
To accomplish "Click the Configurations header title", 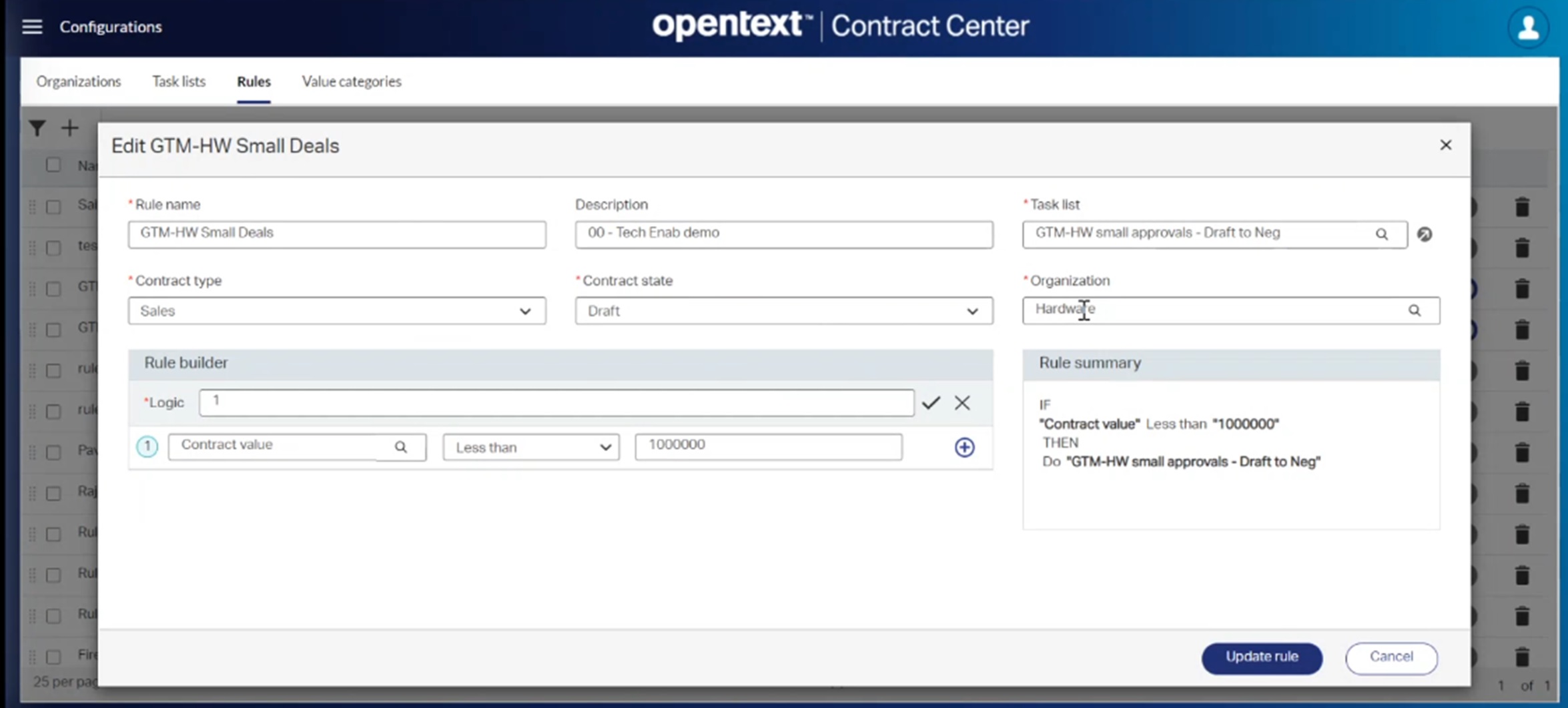I will click(111, 27).
